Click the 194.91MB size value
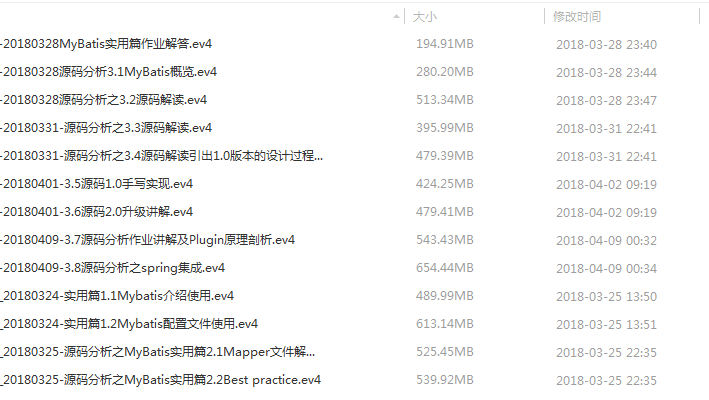The image size is (709, 400). pos(445,44)
